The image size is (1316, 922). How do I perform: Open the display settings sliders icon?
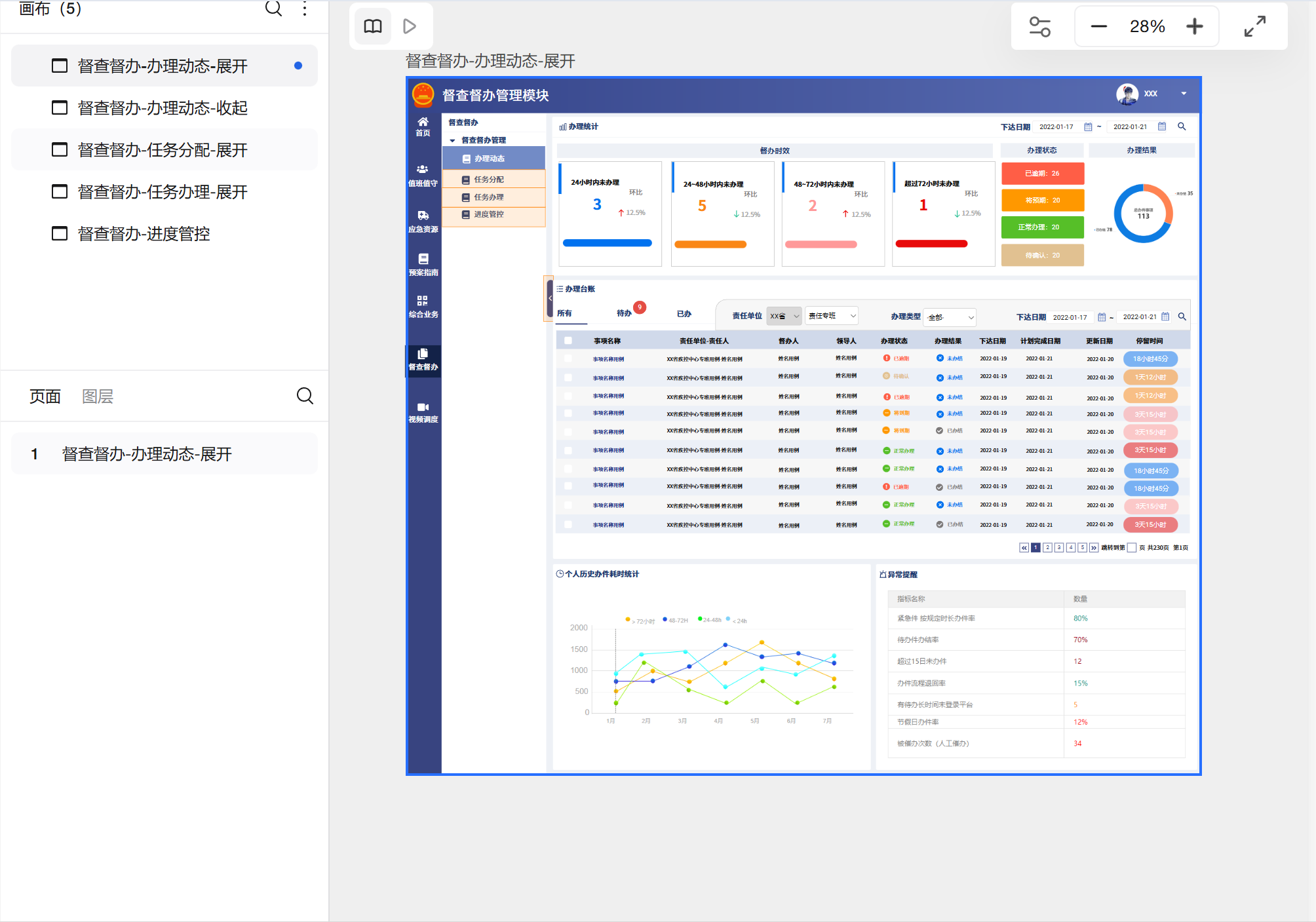click(x=1039, y=26)
